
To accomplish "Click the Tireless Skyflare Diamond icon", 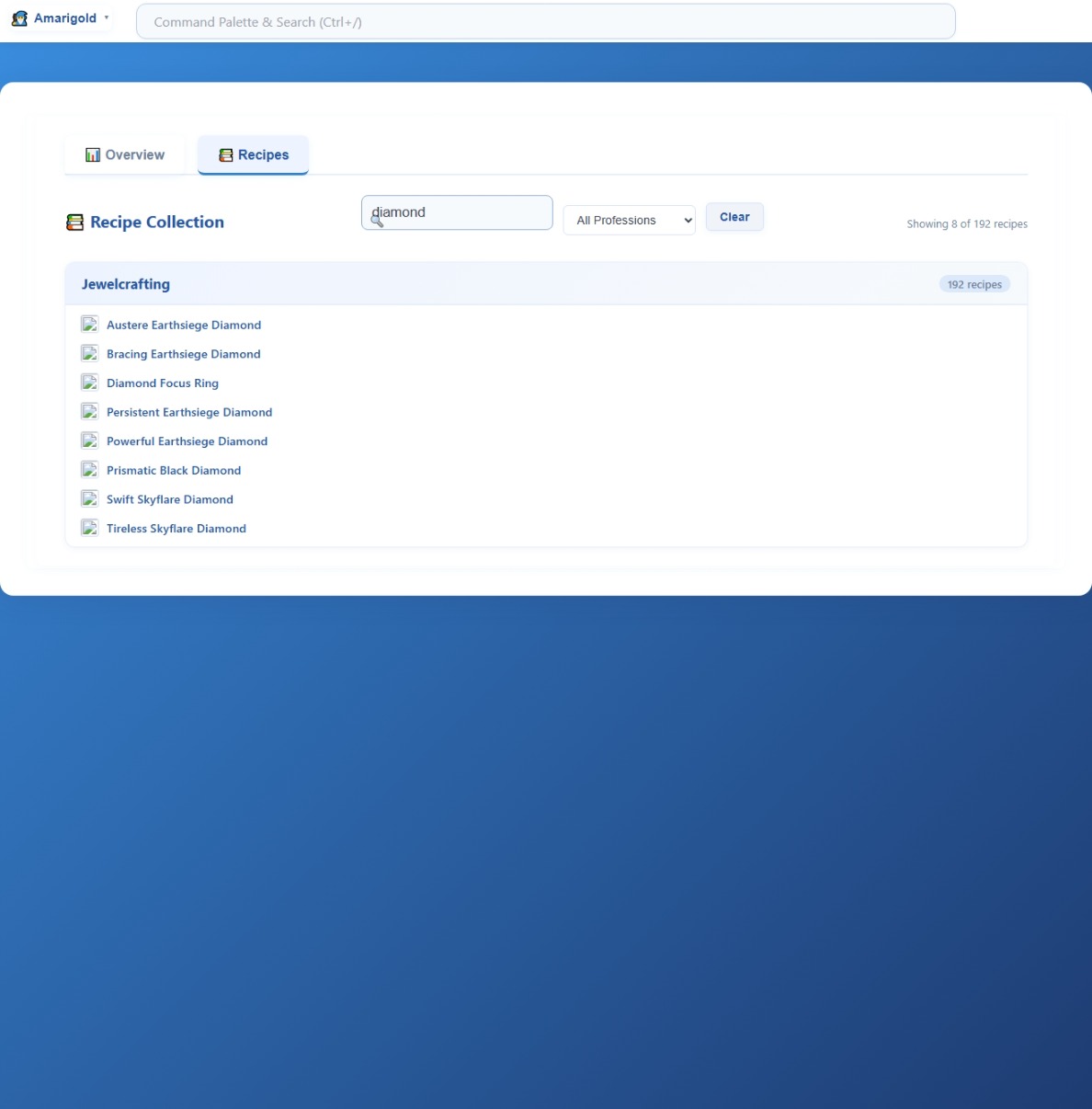I will coord(89,528).
